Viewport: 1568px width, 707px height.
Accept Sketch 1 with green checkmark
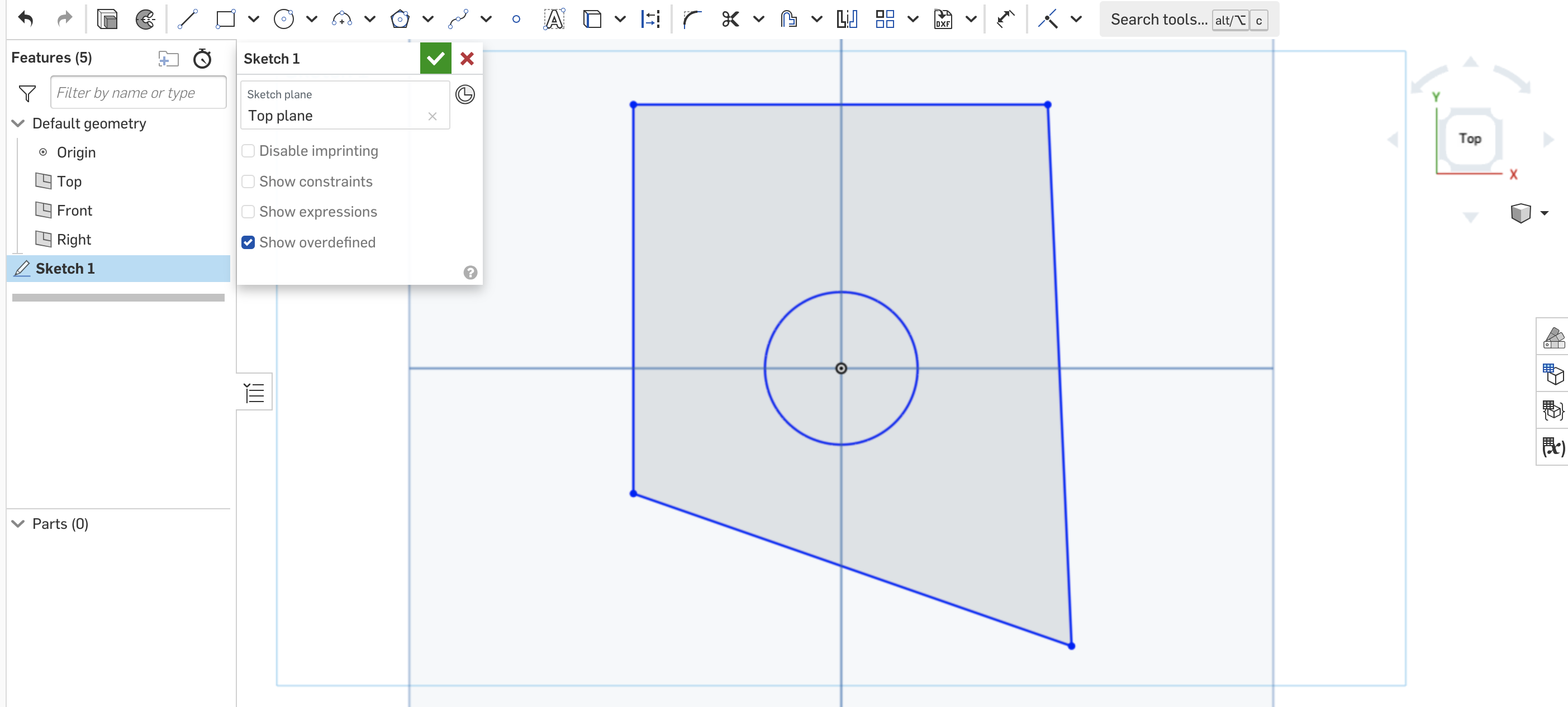[x=435, y=59]
